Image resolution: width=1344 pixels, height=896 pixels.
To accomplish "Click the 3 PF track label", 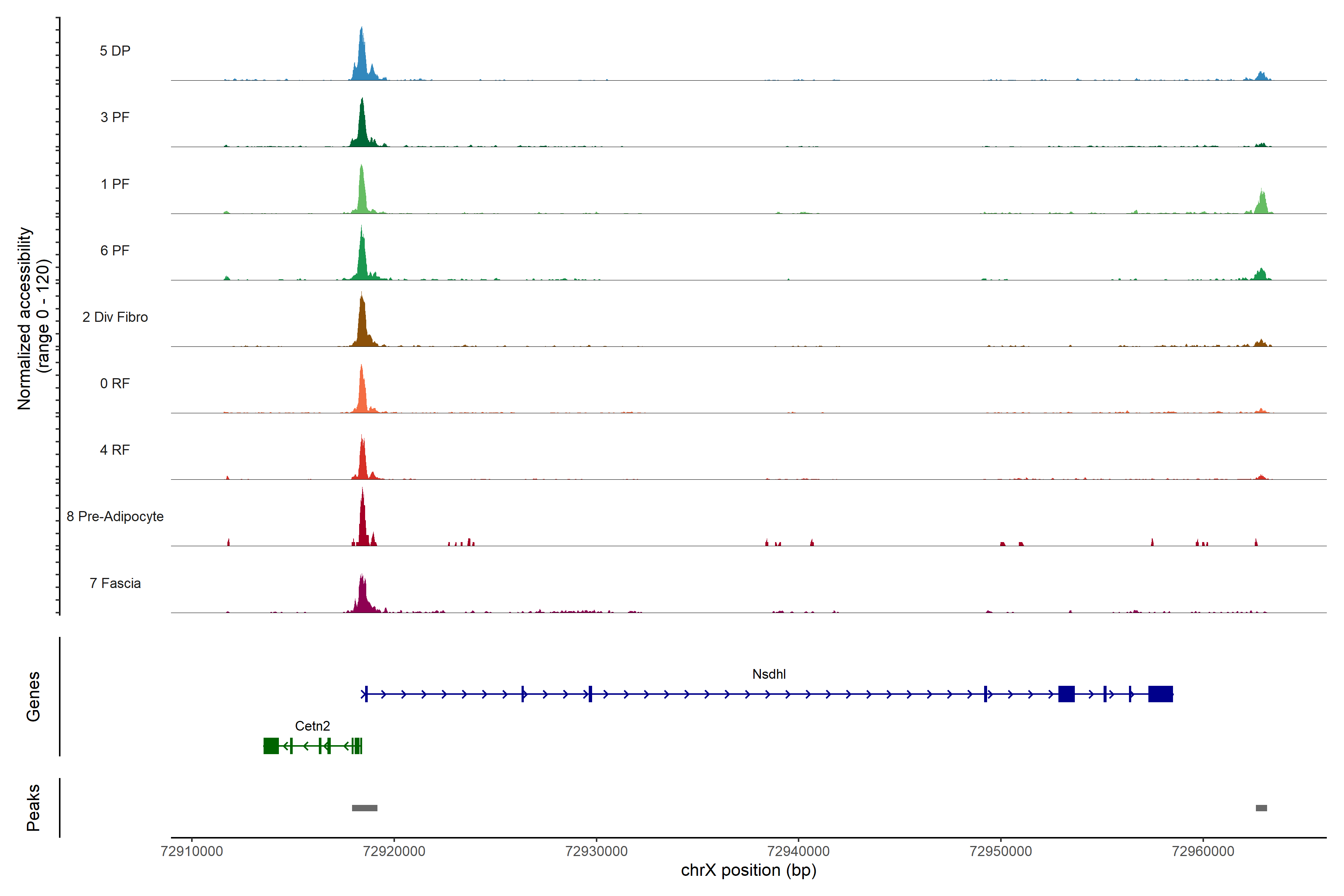I will click(x=115, y=117).
